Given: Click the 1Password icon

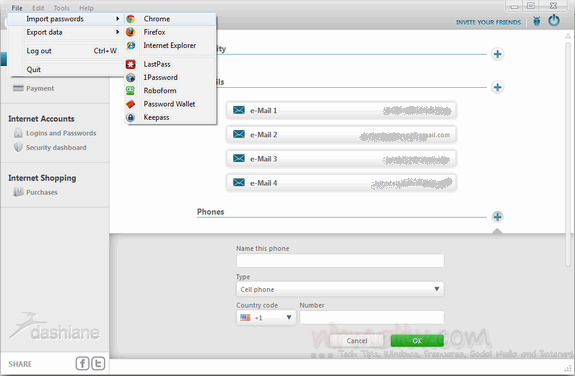Looking at the screenshot, I should pyautogui.click(x=131, y=77).
